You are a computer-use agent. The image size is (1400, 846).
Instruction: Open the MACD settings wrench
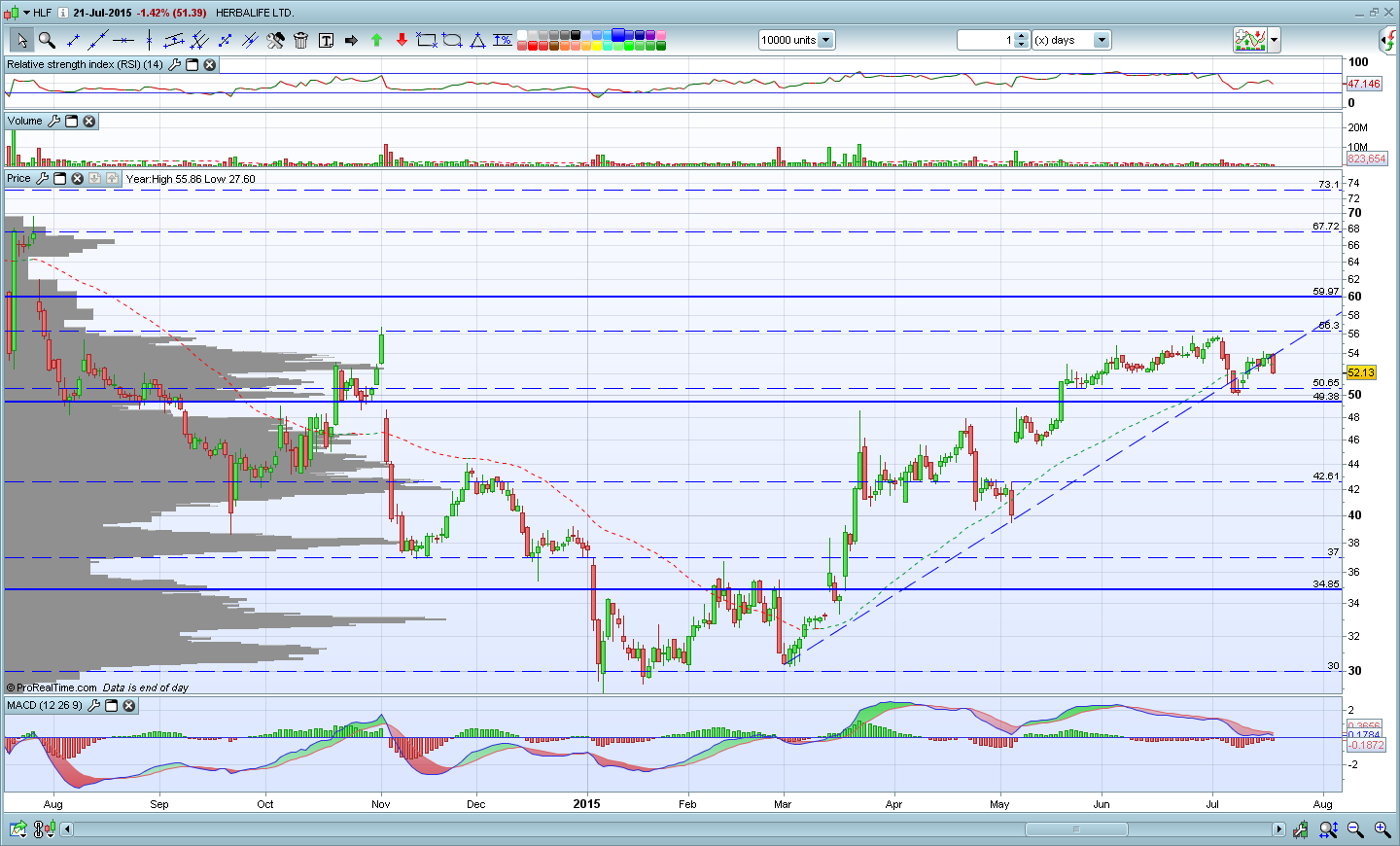coord(93,706)
